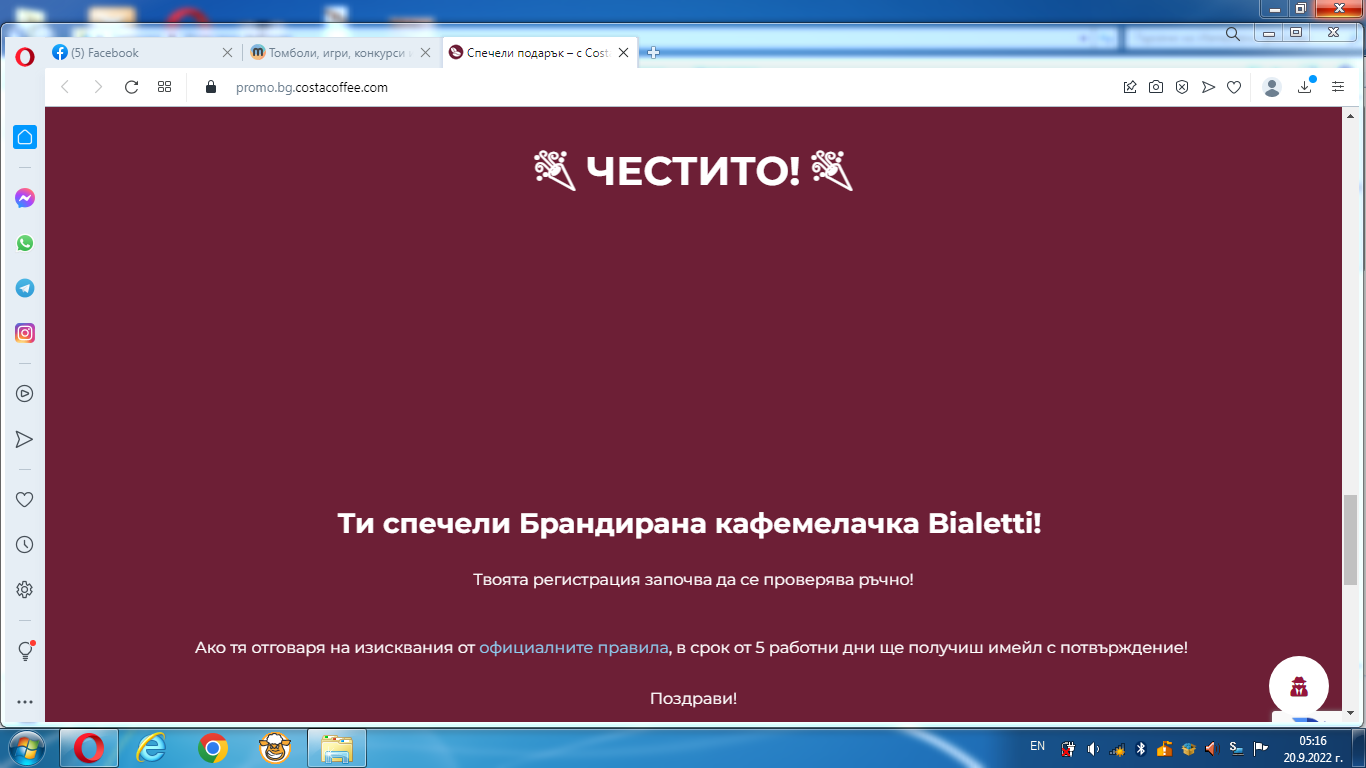This screenshot has width=1366, height=768.
Task: Switch to the Facebook tab
Action: 140,53
